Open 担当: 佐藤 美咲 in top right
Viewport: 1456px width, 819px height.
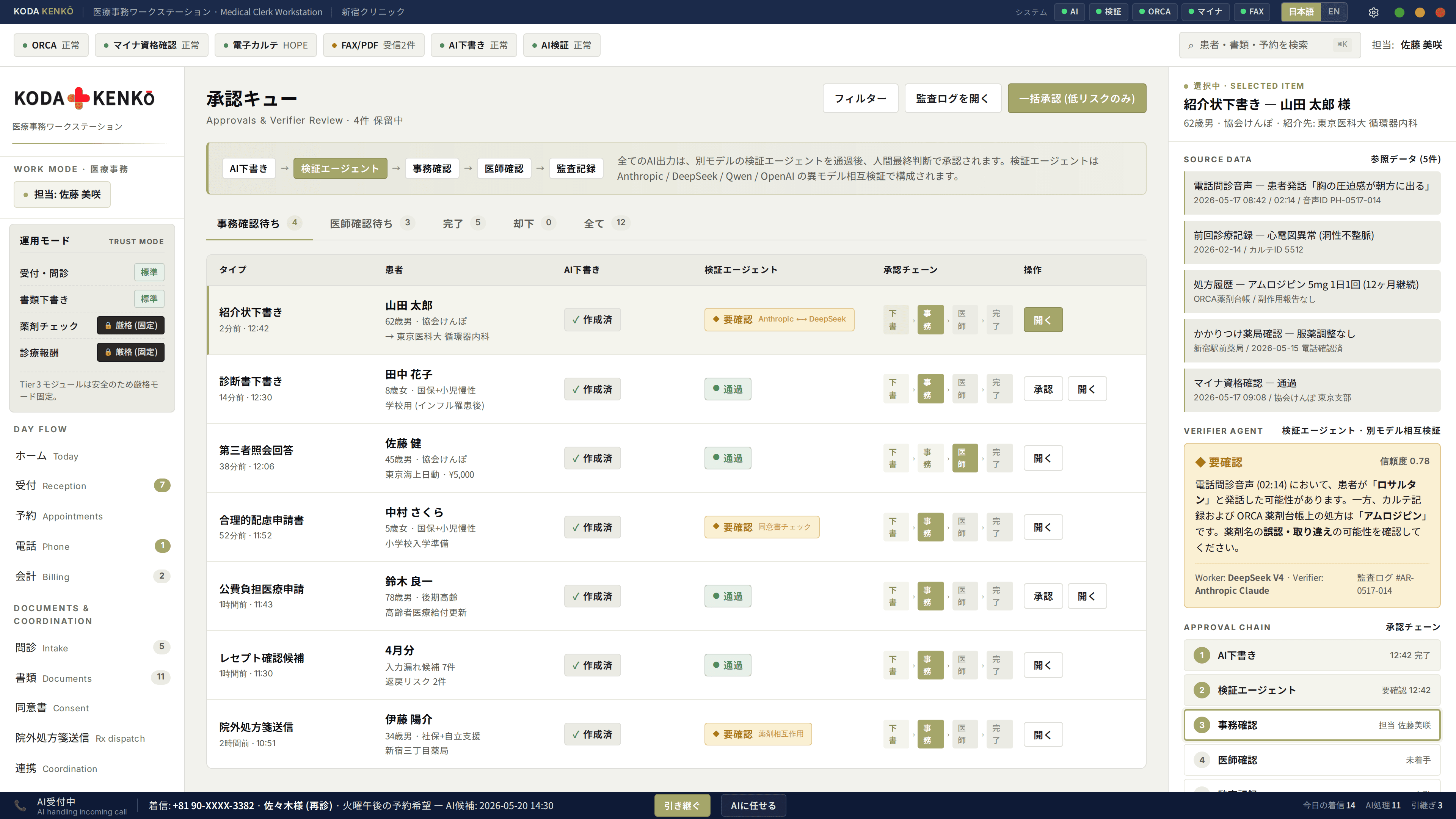(x=1407, y=45)
